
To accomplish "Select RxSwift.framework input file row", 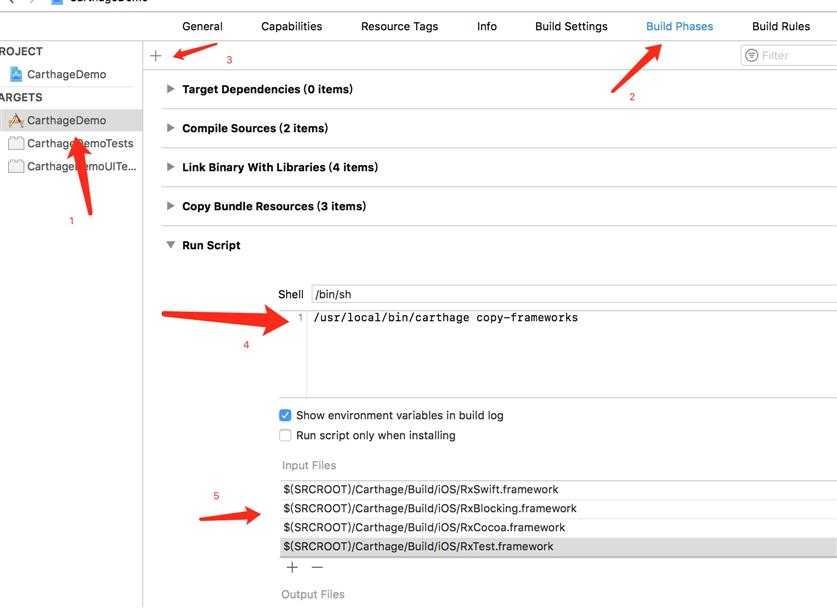I will (x=558, y=489).
